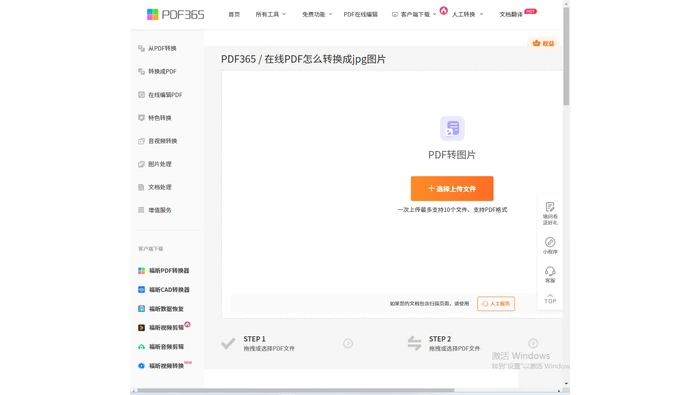Click the arrow circle after STEP 2
Screen dimensions: 700x395
tap(533, 343)
